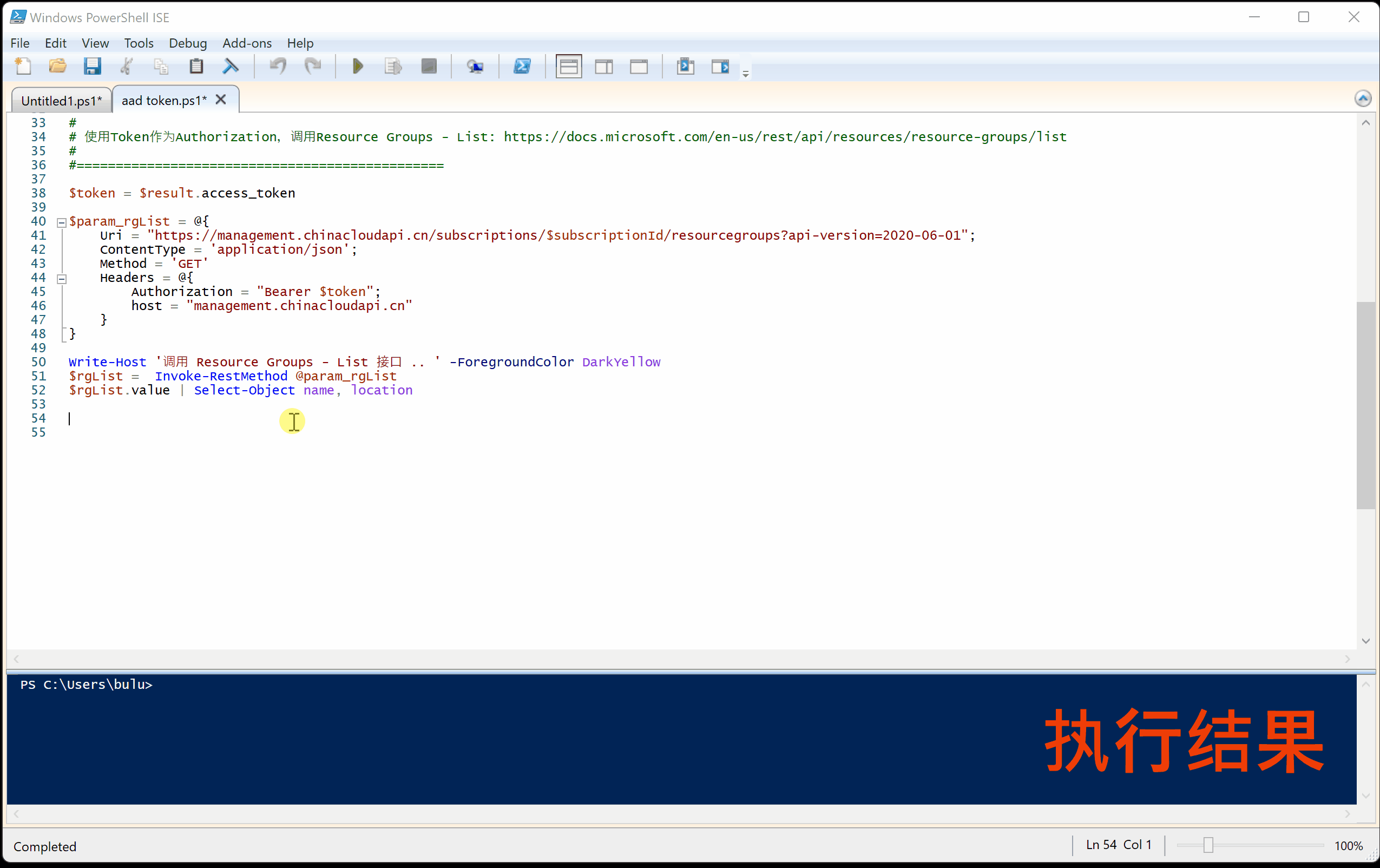Click the Clear Console Pane icon

tap(231, 67)
